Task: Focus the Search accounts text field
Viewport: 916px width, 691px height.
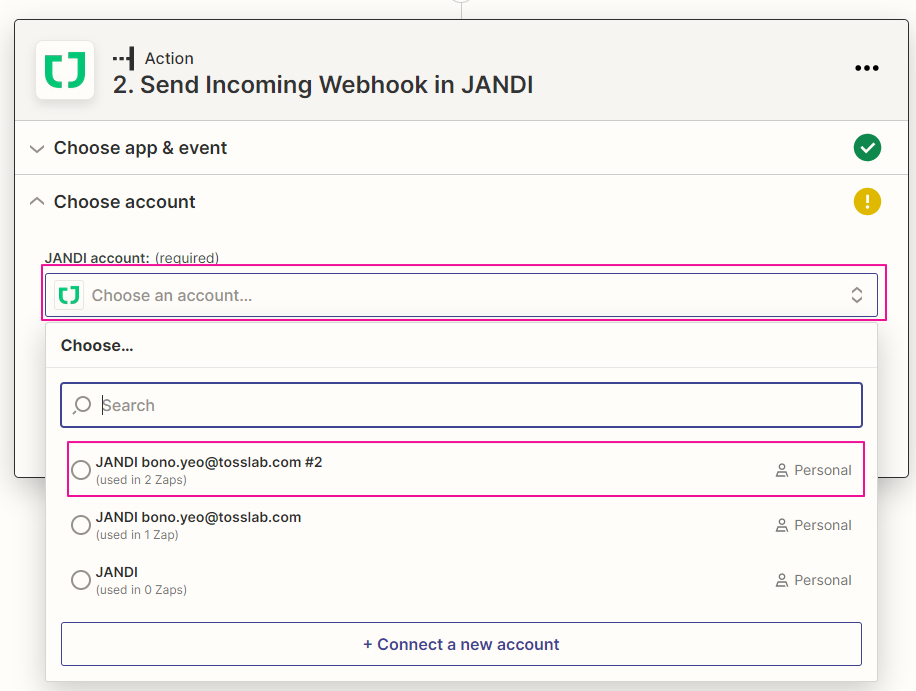Action: (x=470, y=405)
